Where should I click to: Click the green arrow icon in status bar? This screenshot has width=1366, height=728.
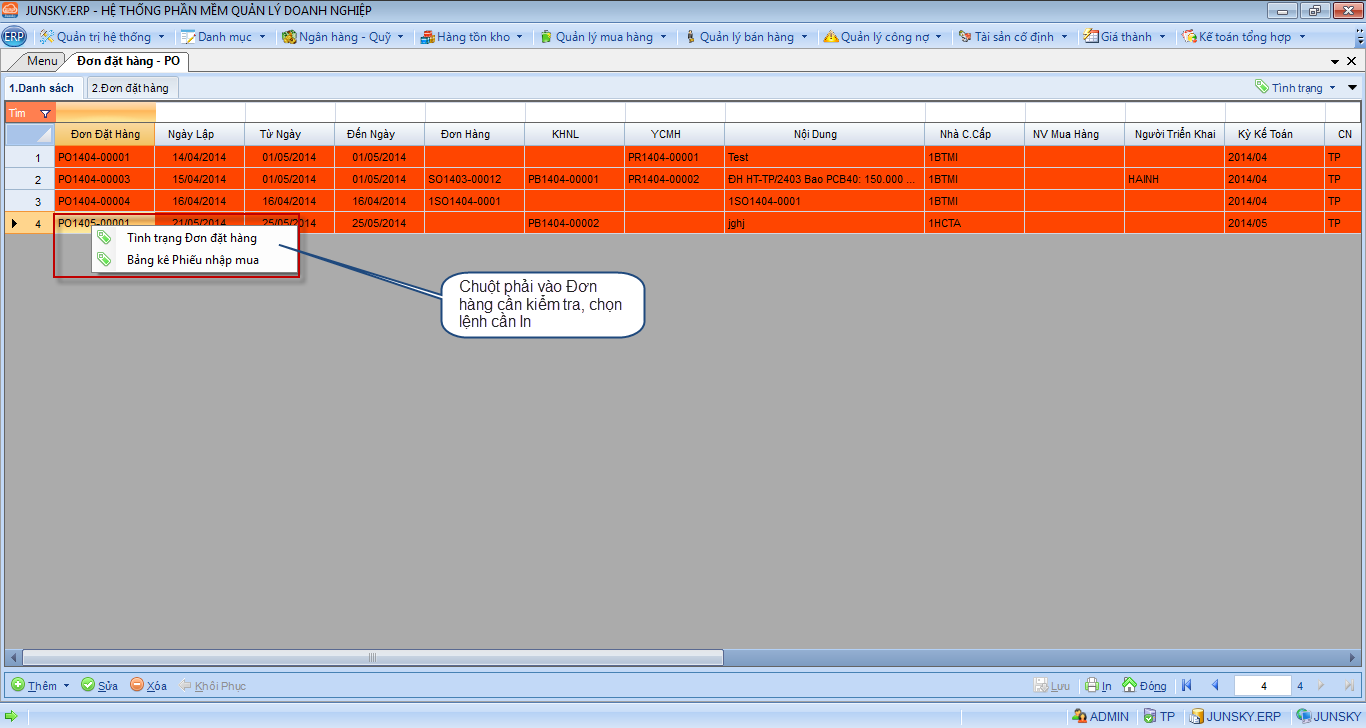[11, 716]
